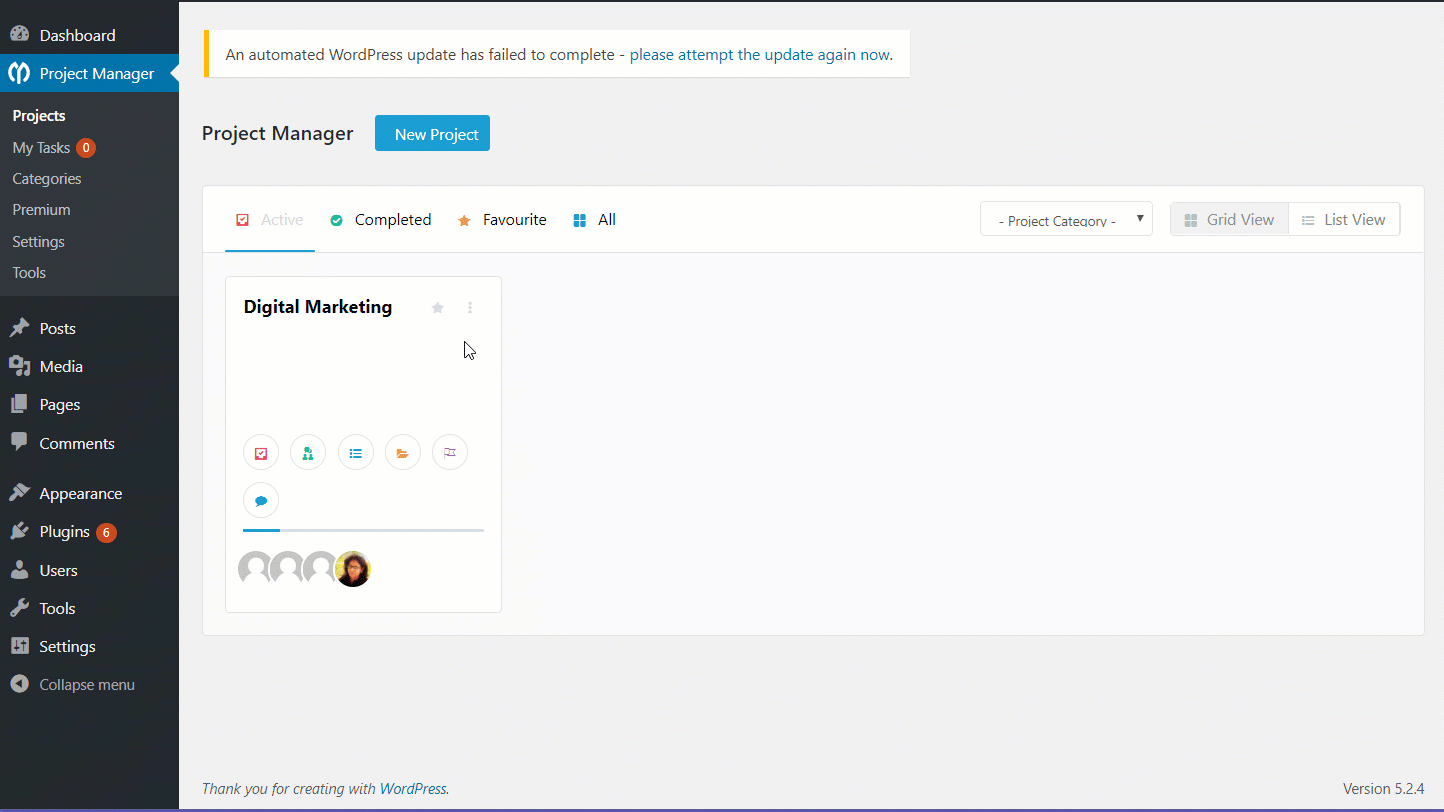1444x812 pixels.
Task: Click the main Tools wrench icon in sidebar
Action: [x=19, y=608]
